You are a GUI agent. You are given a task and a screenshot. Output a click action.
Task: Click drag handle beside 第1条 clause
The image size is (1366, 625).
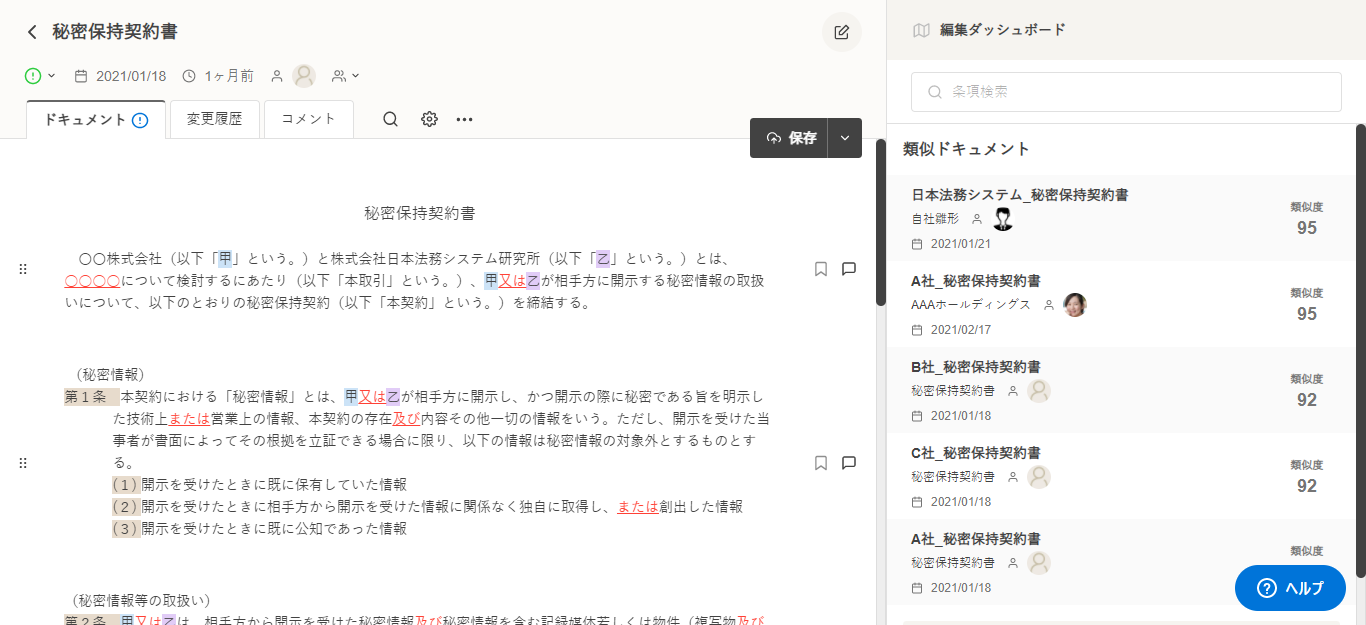tap(23, 463)
